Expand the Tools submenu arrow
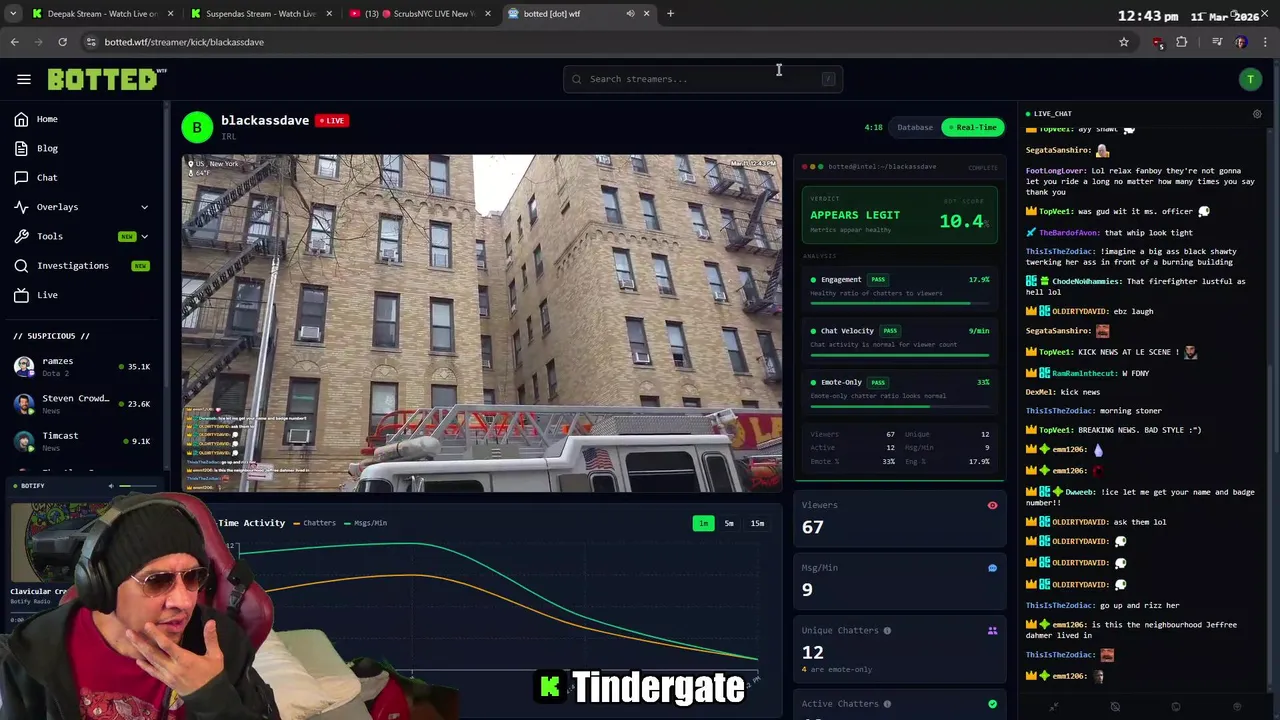Screen dimensions: 1280x720 click(x=144, y=236)
